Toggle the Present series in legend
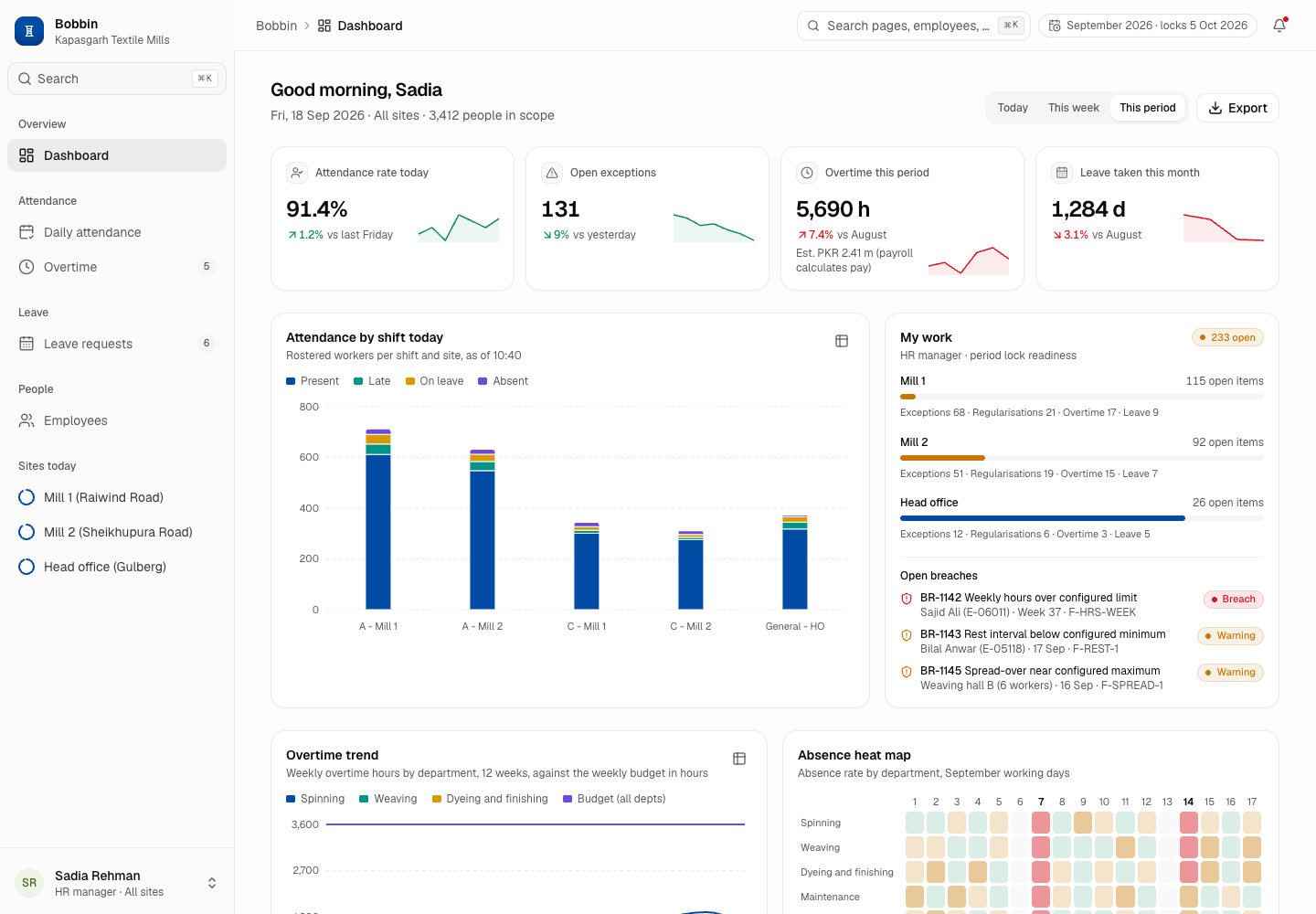The height and width of the screenshot is (914, 1316). tap(313, 381)
